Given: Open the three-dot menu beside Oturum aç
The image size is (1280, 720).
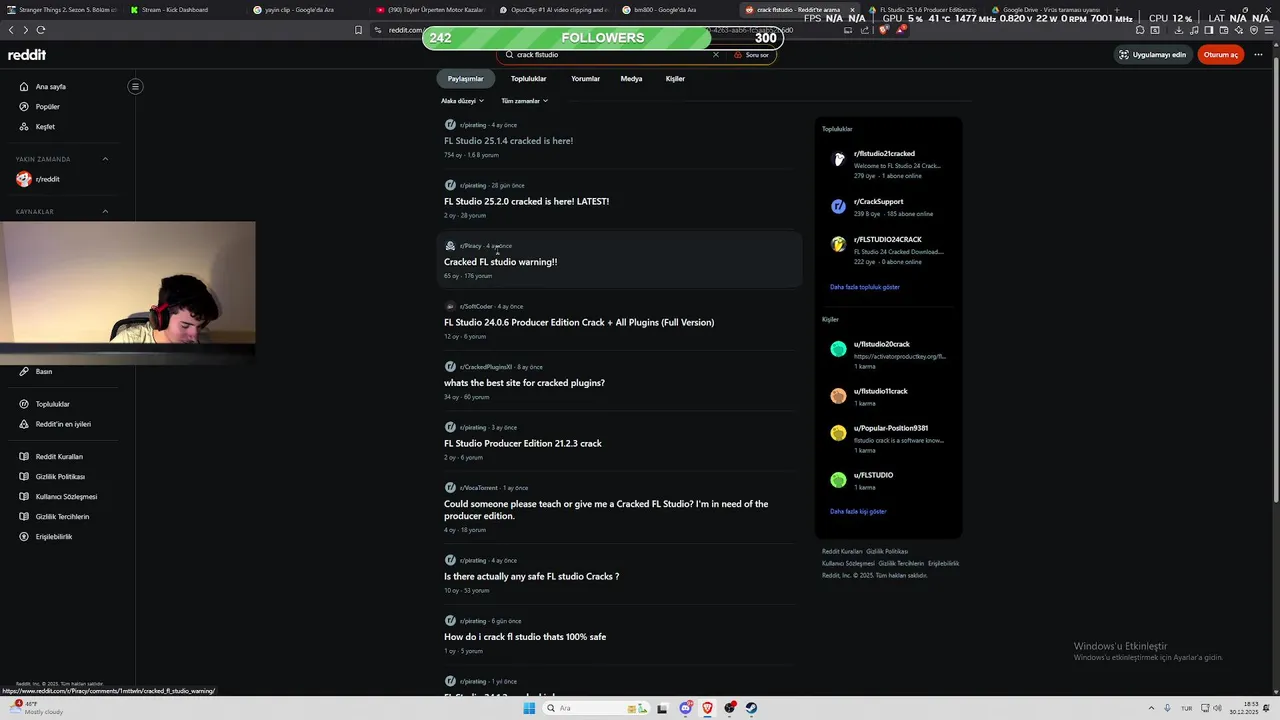Looking at the screenshot, I should click(1258, 55).
